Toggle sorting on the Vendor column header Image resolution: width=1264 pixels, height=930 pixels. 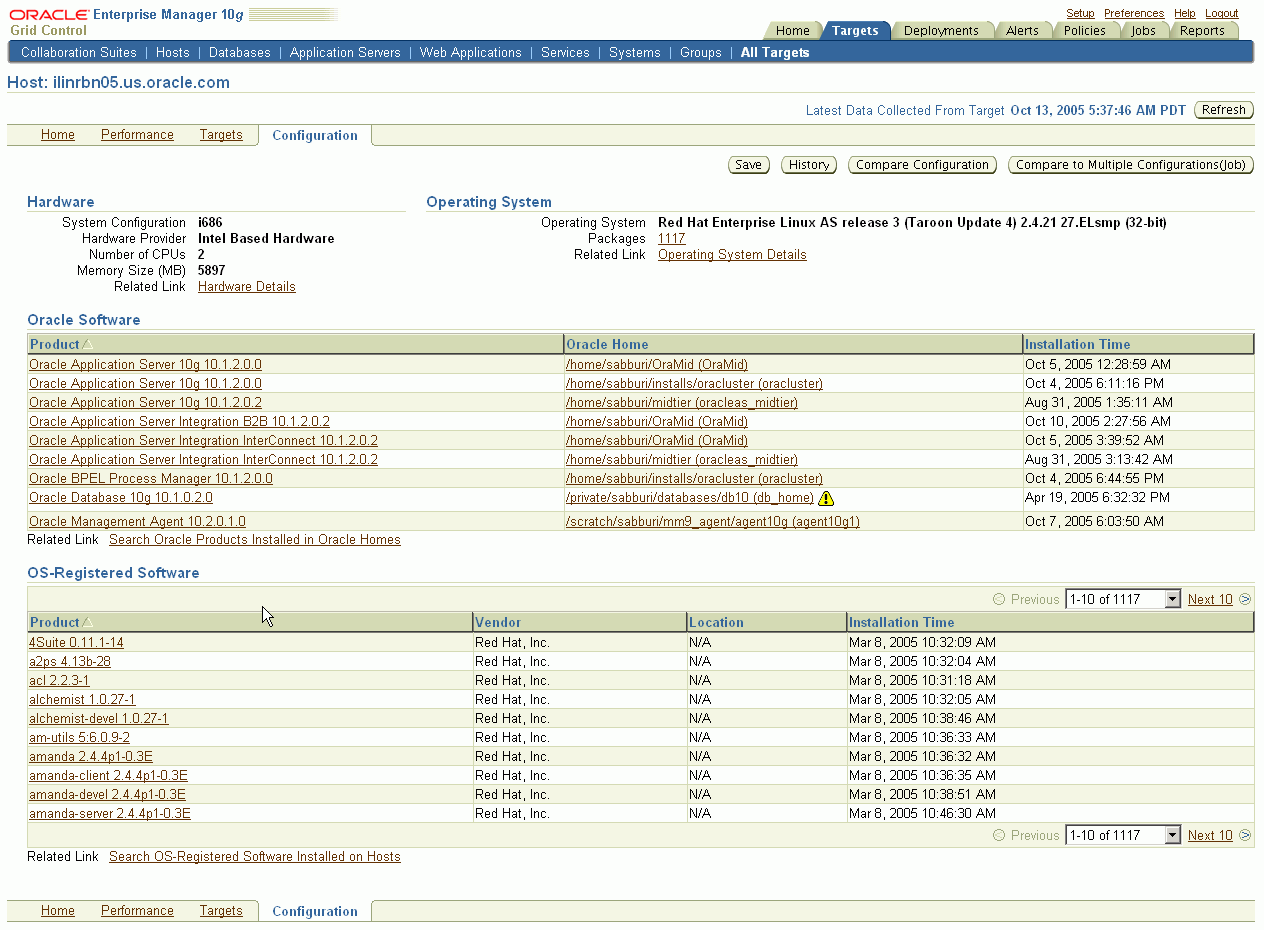(x=498, y=621)
